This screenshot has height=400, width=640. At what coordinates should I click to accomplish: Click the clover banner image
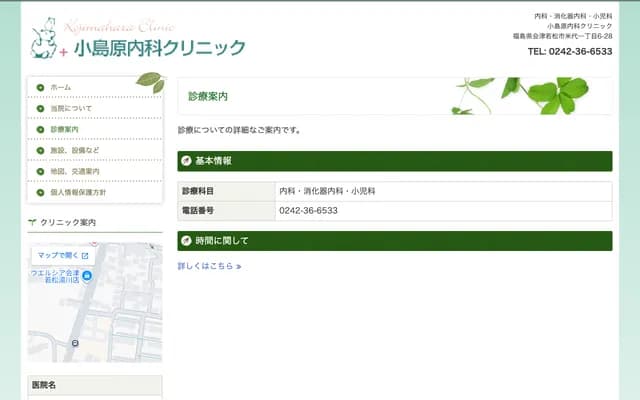pos(530,96)
